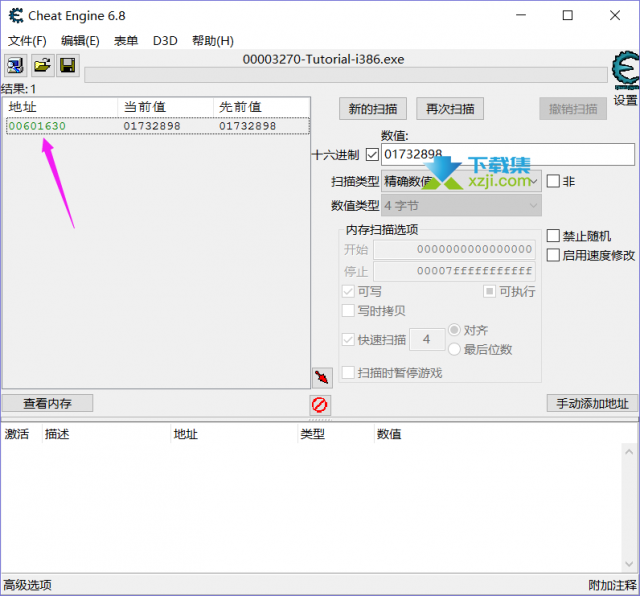Click the process name 00003270-Tutorial-i386.exe
Screen dimensions: 640x596
tap(323, 60)
